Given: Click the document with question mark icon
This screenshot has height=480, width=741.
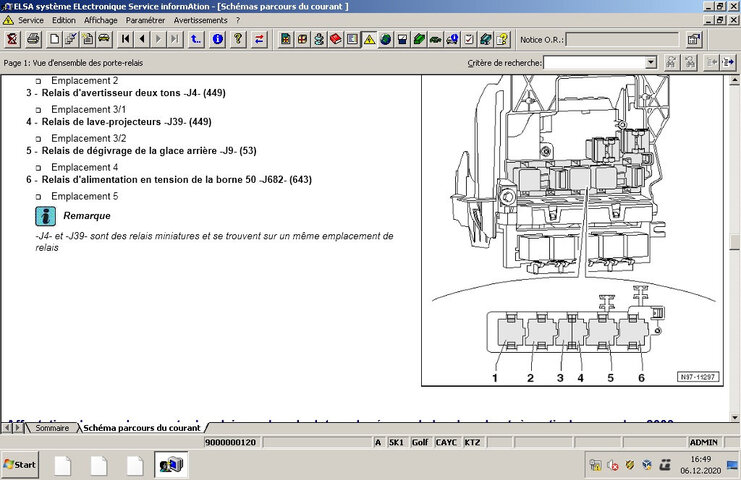Looking at the screenshot, I should point(502,39).
